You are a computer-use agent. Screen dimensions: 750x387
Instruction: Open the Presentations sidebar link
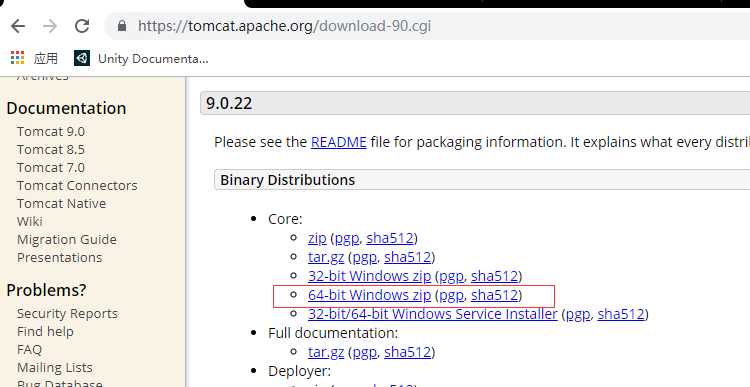coord(59,257)
